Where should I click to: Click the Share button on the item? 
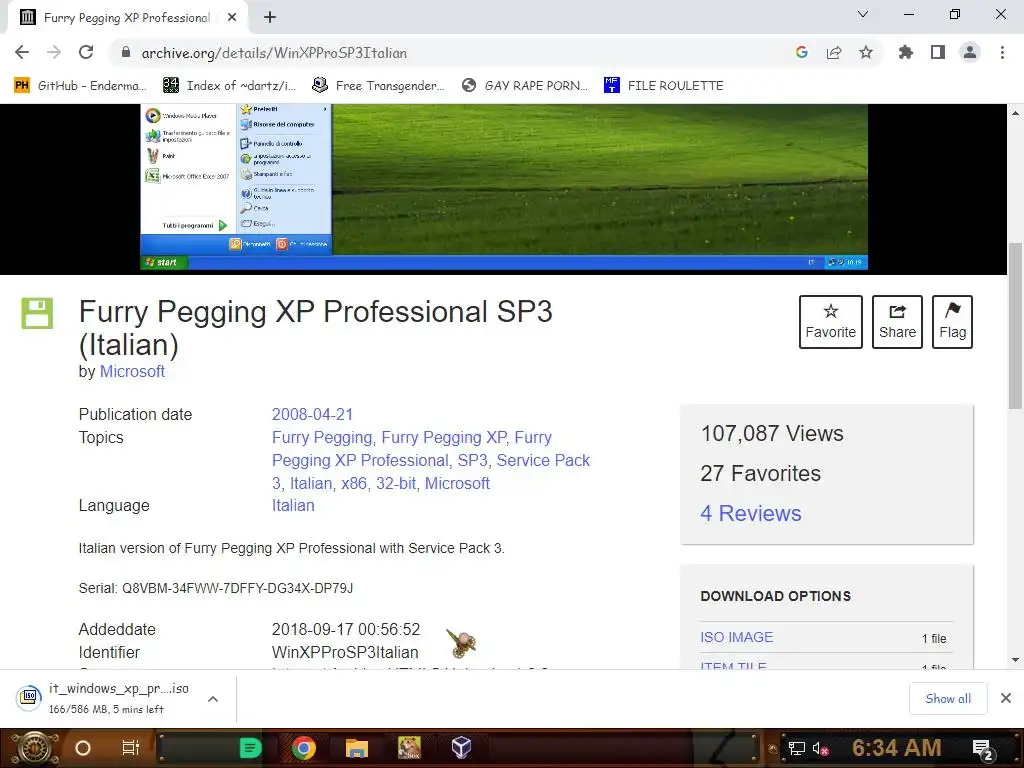[897, 322]
